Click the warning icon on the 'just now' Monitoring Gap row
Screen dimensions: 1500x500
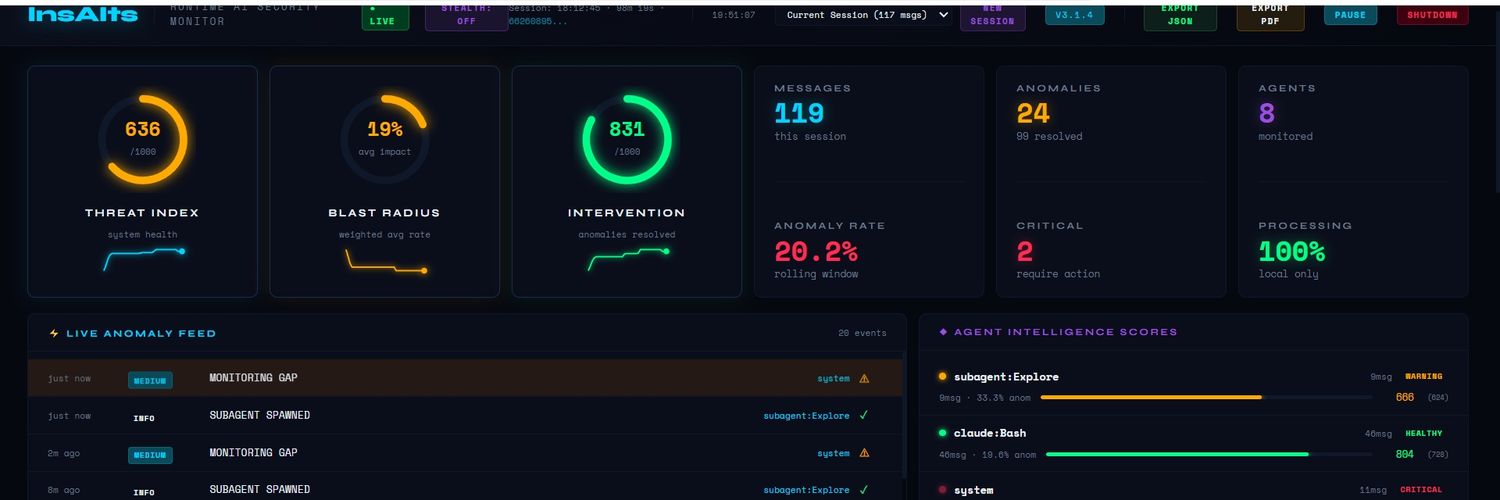[x=864, y=378]
